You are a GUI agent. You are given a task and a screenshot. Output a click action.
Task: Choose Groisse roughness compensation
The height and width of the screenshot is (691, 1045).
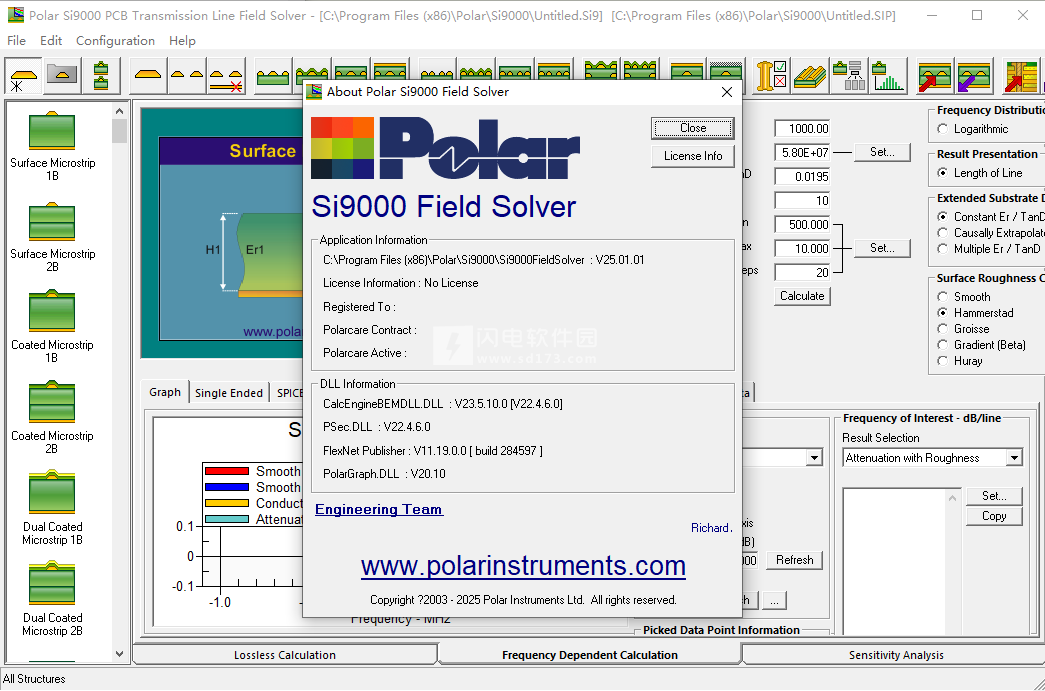click(x=943, y=329)
